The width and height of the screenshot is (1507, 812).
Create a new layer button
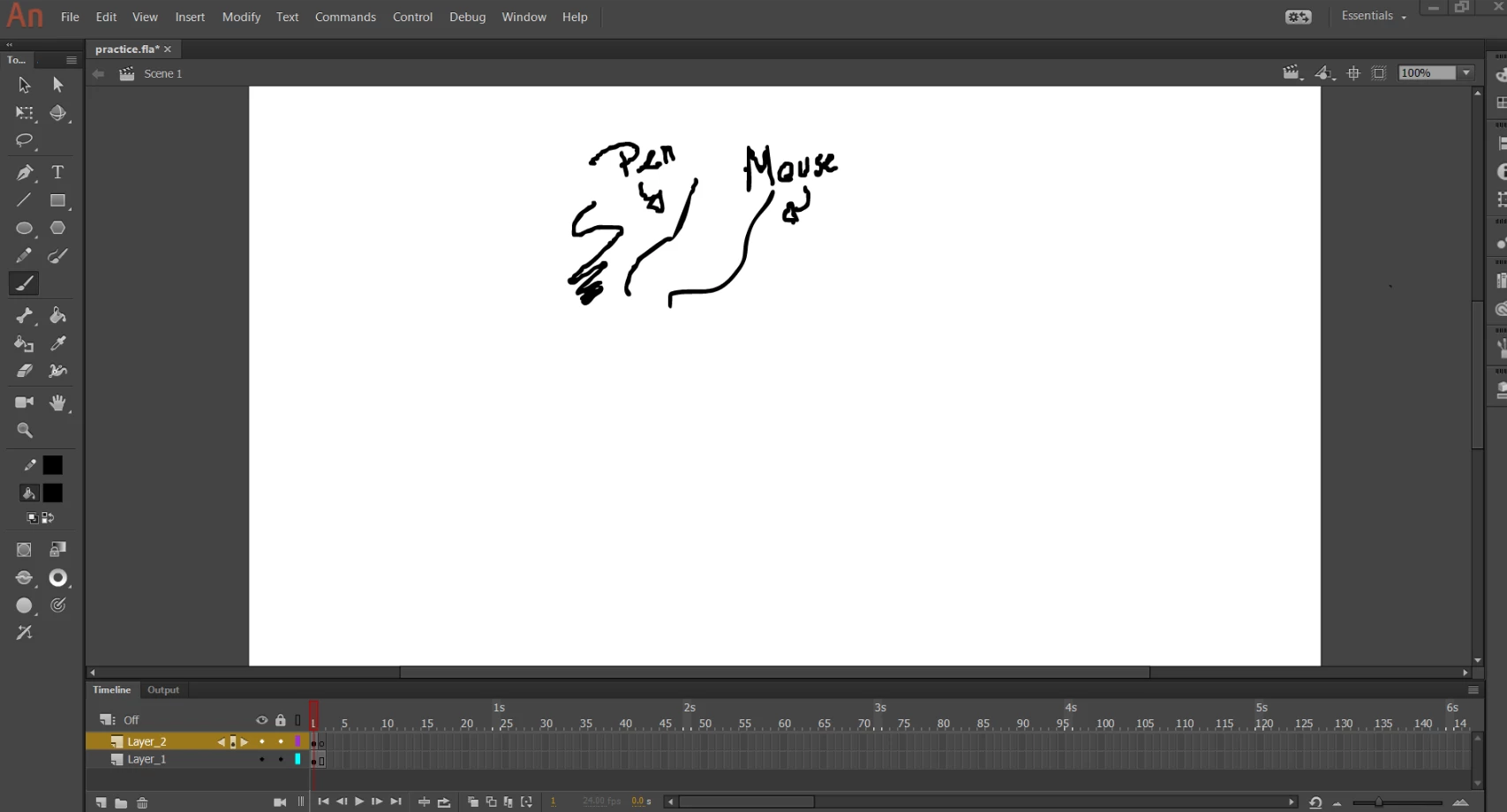pos(102,802)
